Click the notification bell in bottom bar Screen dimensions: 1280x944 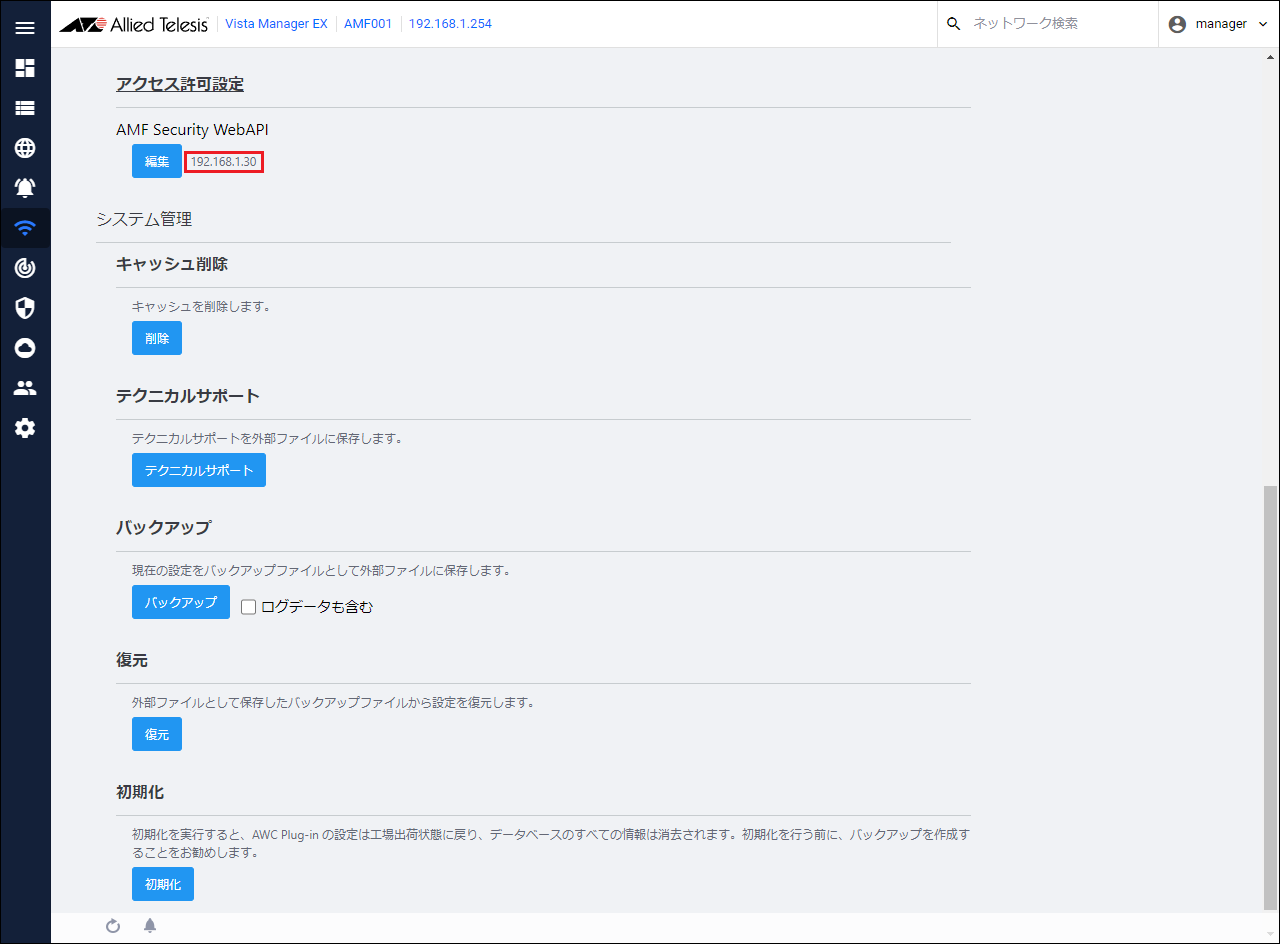pos(150,926)
